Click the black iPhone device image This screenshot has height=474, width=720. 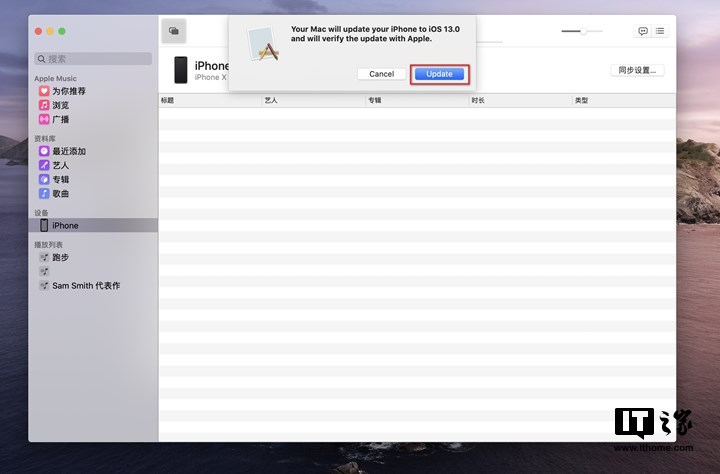point(181,70)
